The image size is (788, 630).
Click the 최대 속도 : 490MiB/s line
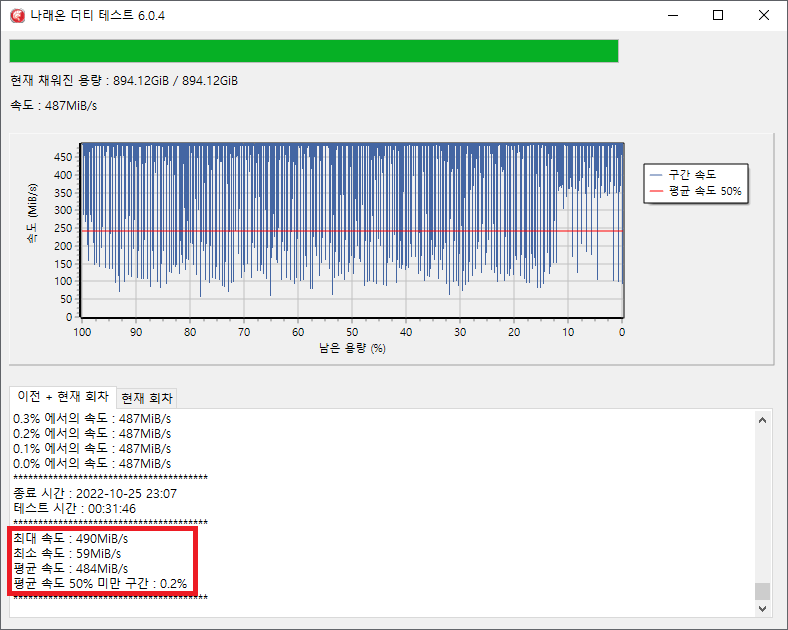point(70,539)
